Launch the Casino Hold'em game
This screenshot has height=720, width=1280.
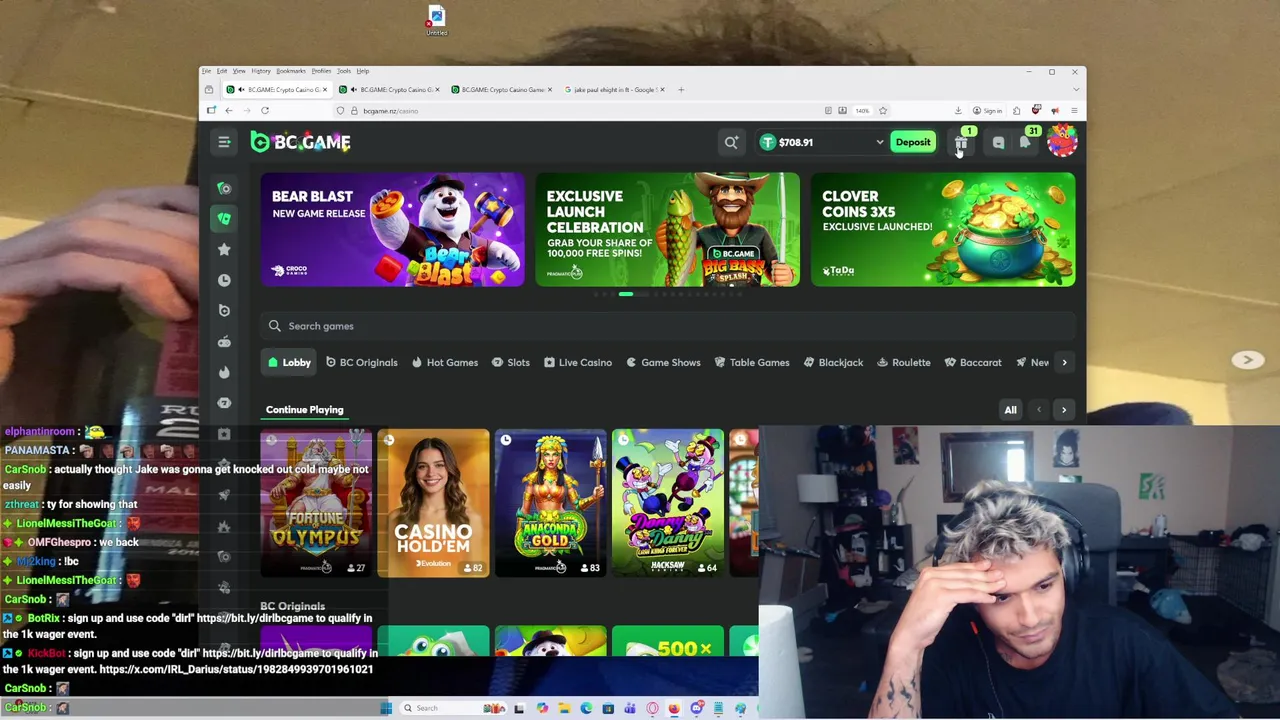[433, 503]
